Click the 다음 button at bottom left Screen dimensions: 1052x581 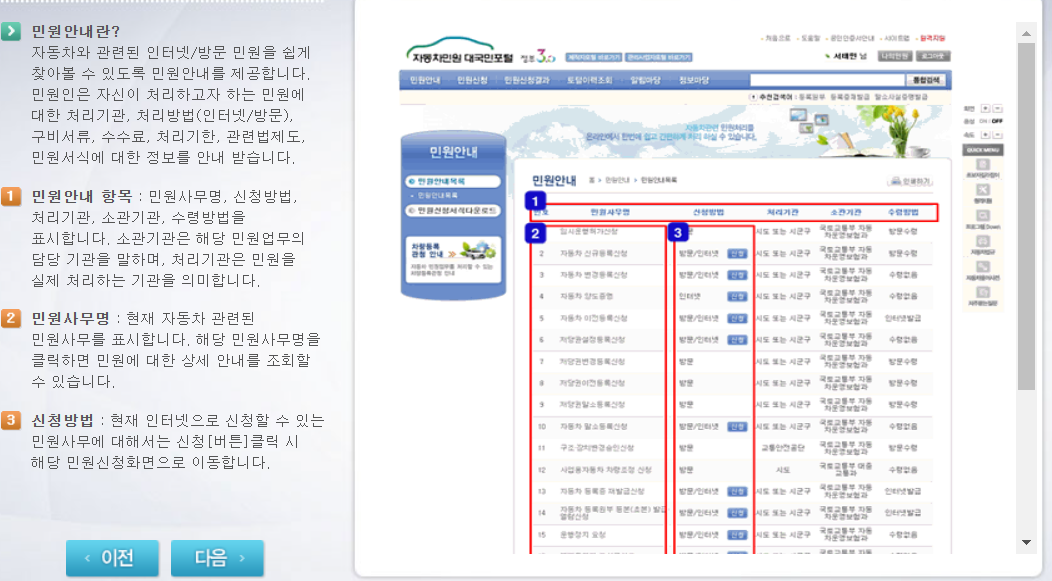coord(216,559)
